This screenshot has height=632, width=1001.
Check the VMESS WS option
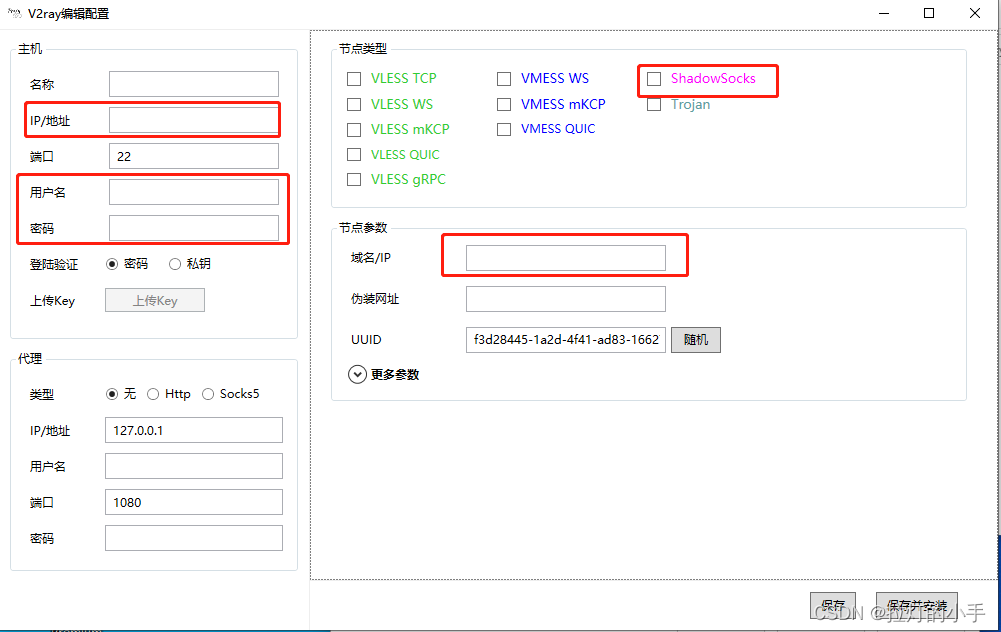(x=504, y=79)
